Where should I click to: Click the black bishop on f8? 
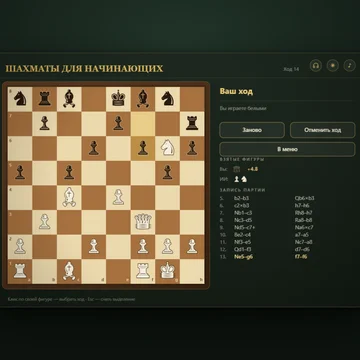point(143,99)
